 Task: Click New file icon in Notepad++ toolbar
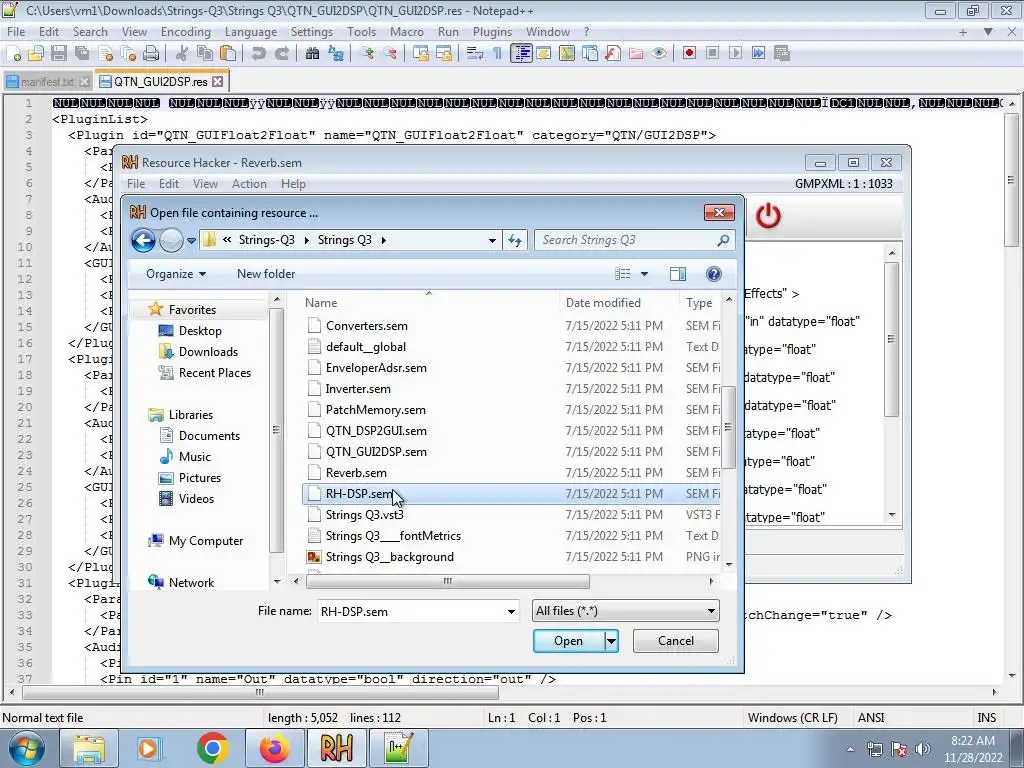click(x=14, y=54)
